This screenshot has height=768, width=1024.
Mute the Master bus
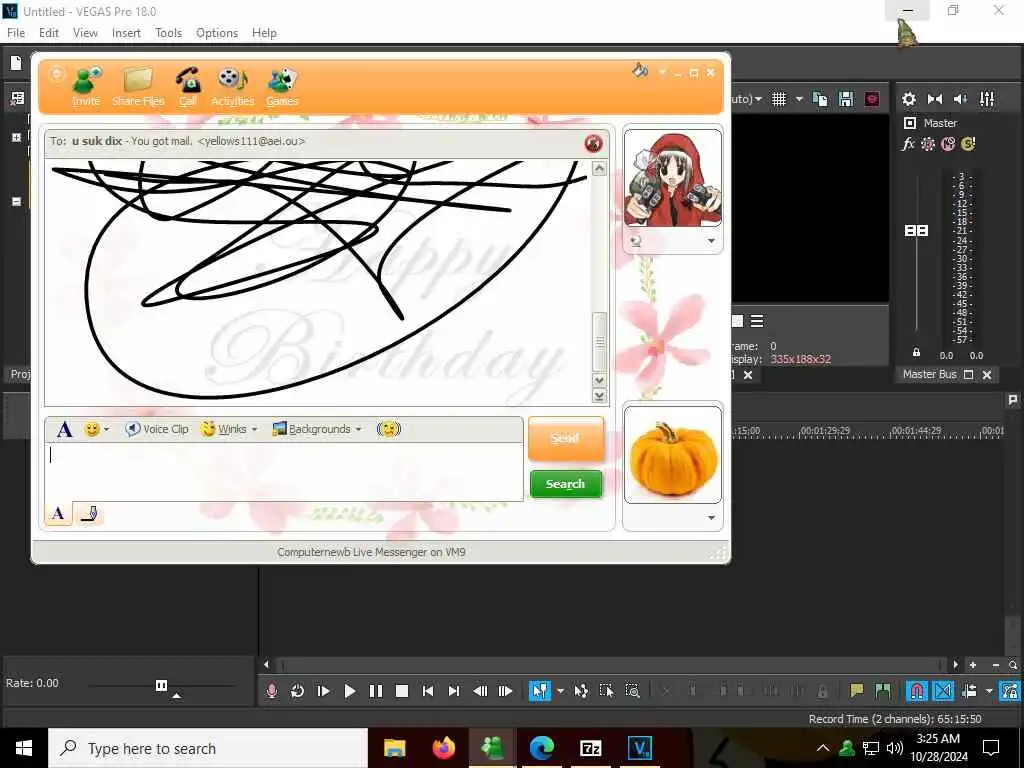(x=948, y=144)
